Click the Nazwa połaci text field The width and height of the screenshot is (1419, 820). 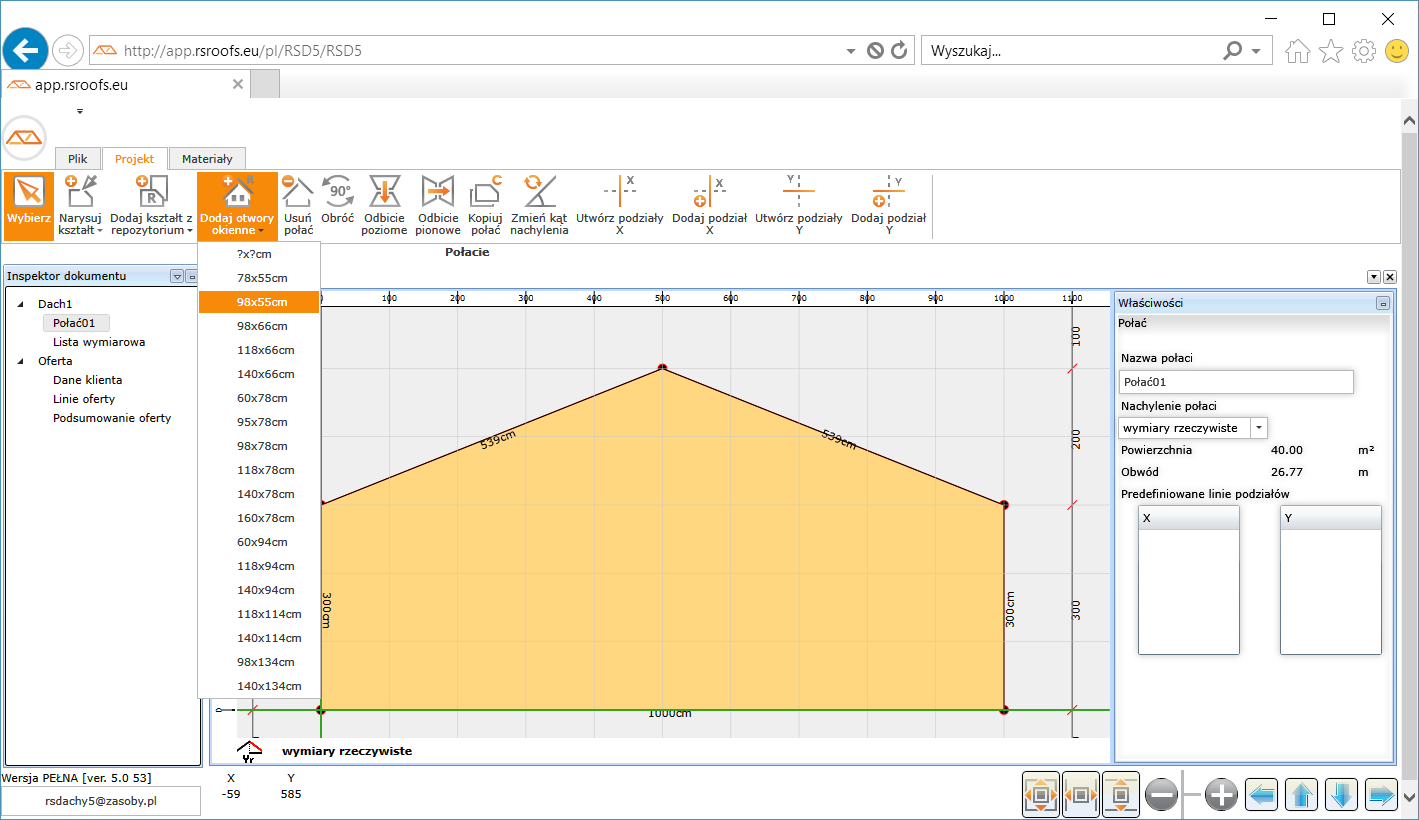(1236, 382)
